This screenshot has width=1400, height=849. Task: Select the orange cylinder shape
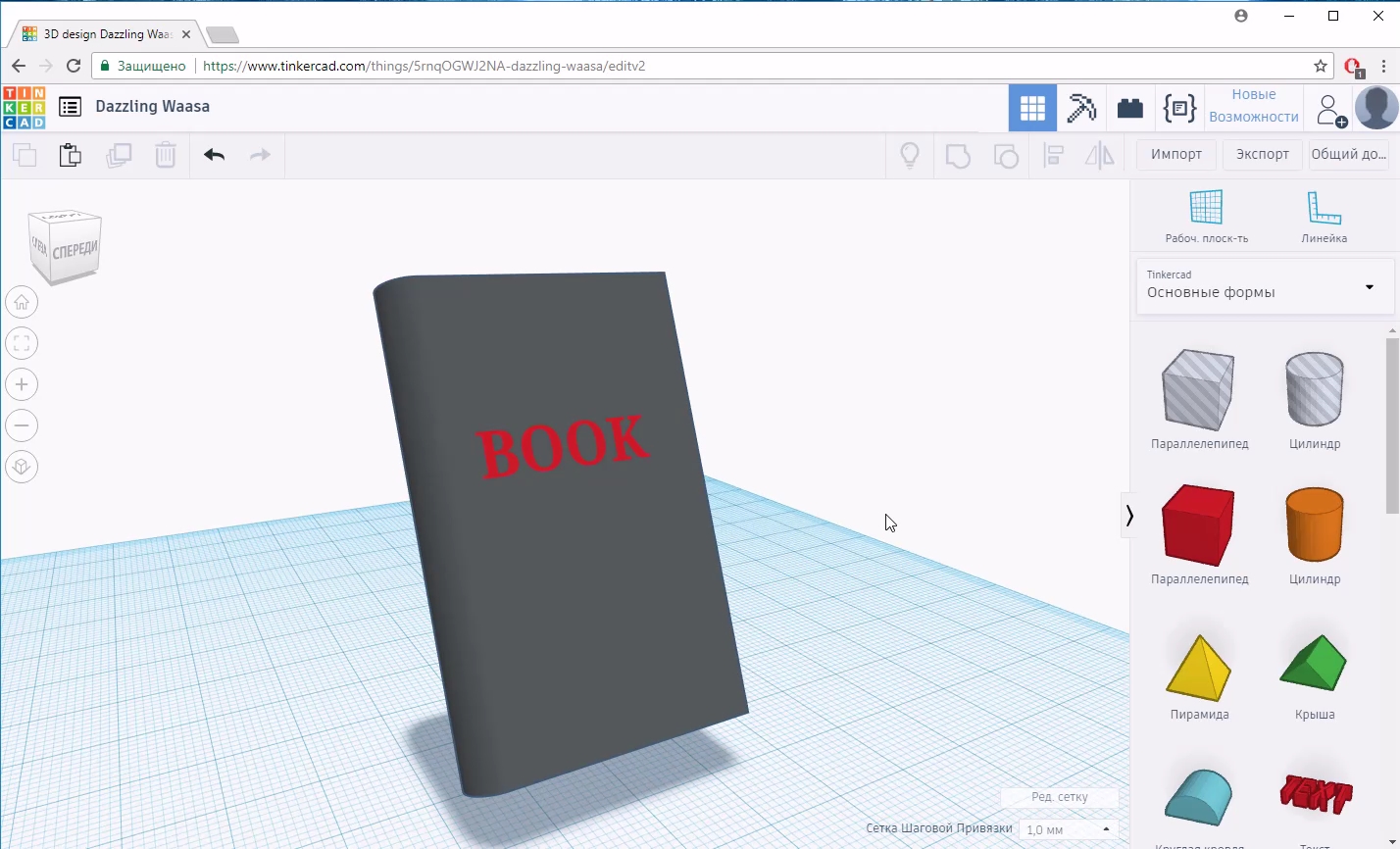1314,524
